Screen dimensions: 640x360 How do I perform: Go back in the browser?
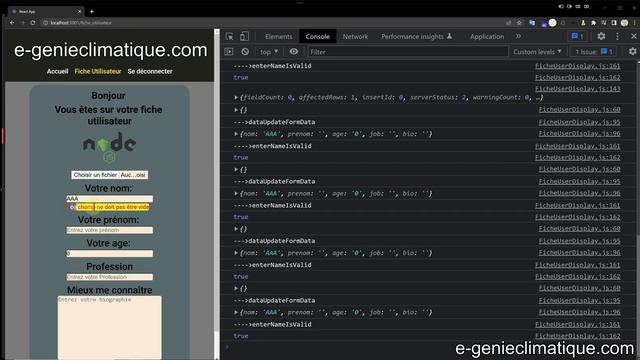click(x=12, y=23)
